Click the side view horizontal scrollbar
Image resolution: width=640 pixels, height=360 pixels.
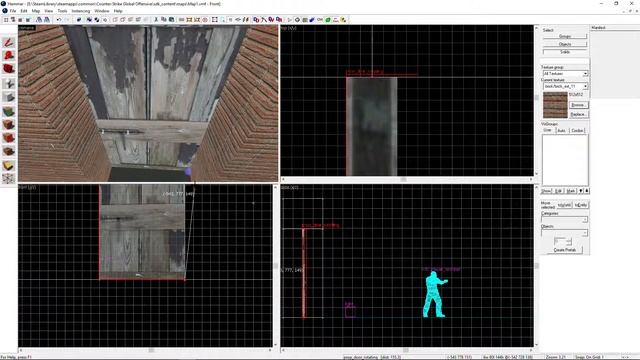pos(407,350)
